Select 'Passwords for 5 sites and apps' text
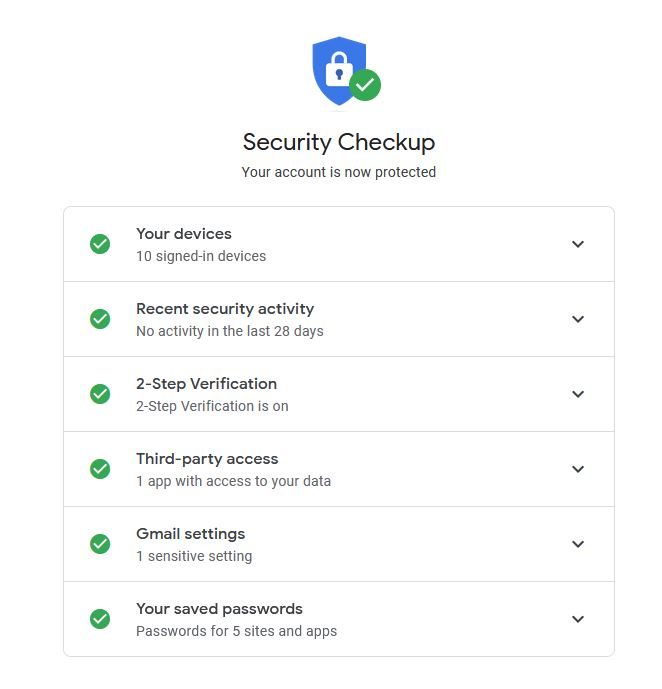This screenshot has width=662, height=689. coord(236,631)
